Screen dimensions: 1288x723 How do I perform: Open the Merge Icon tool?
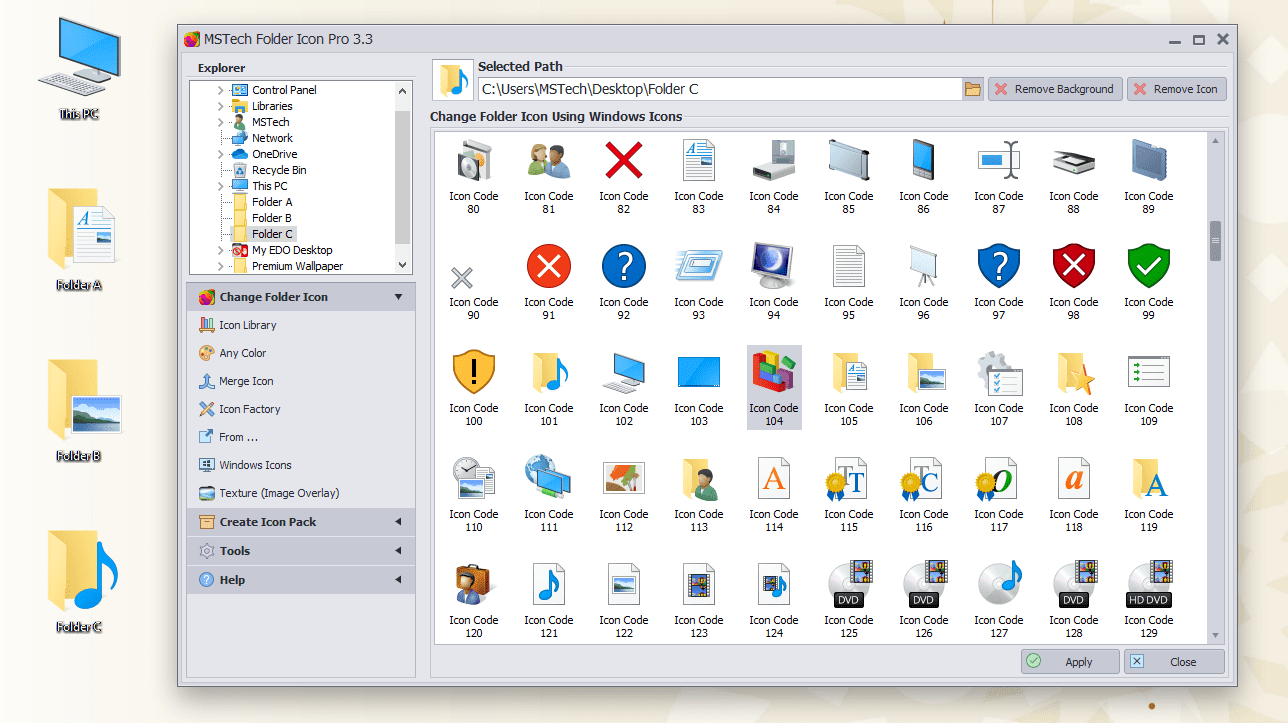[x=246, y=380]
